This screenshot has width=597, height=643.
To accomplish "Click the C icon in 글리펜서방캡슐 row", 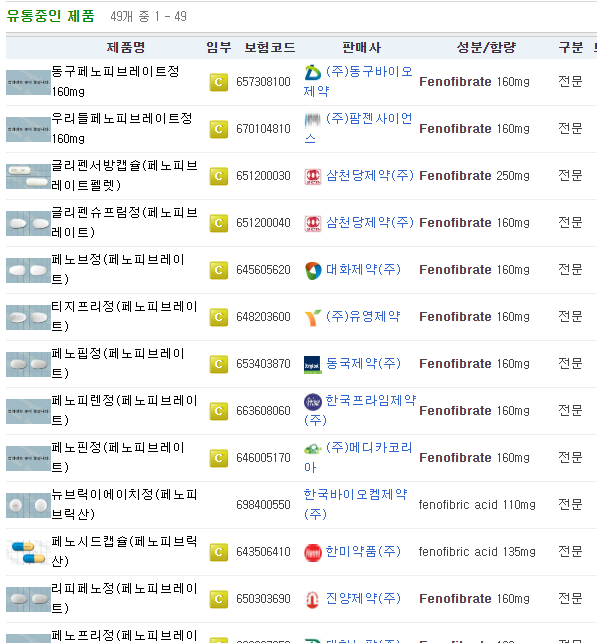I will tap(219, 176).
